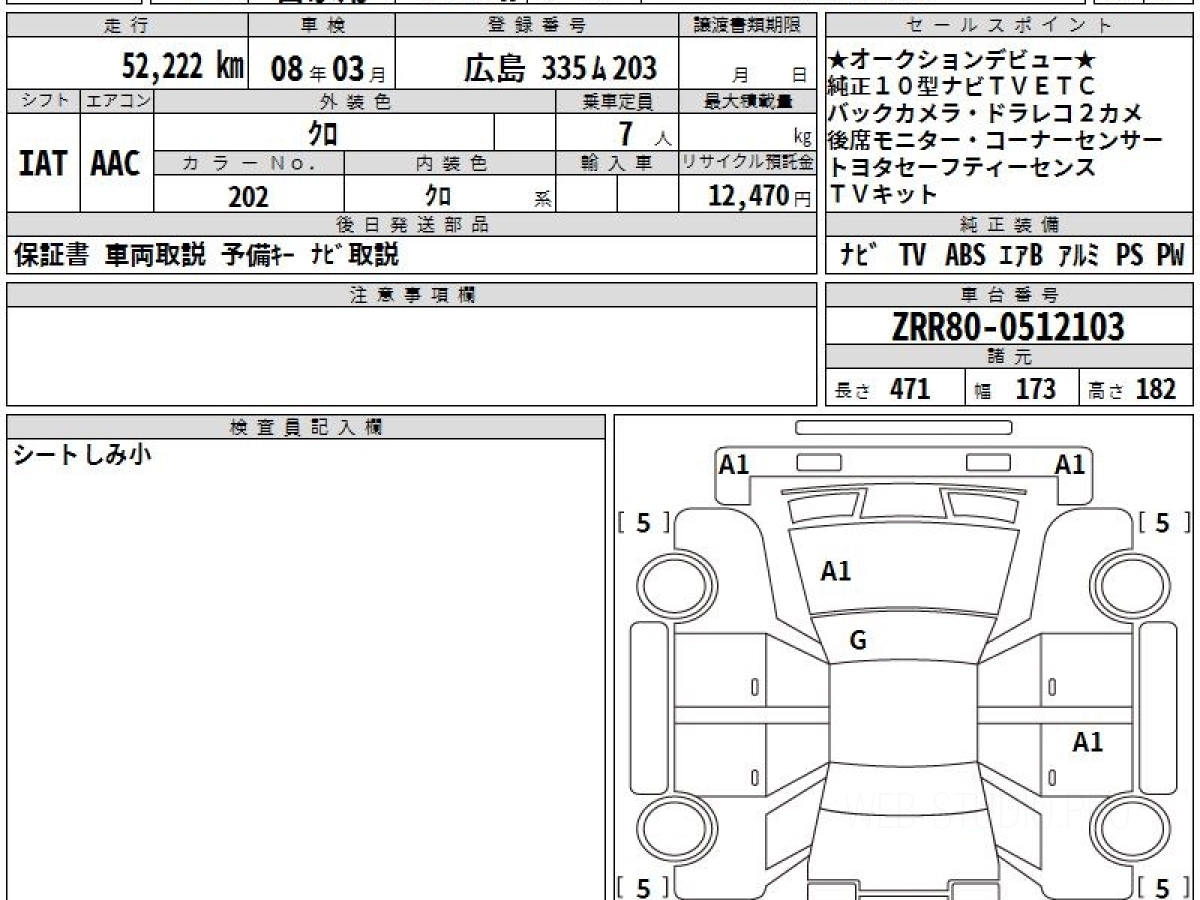The image size is (1200, 900).
Task: Select the アルミ equipment label
Action: tap(1079, 255)
